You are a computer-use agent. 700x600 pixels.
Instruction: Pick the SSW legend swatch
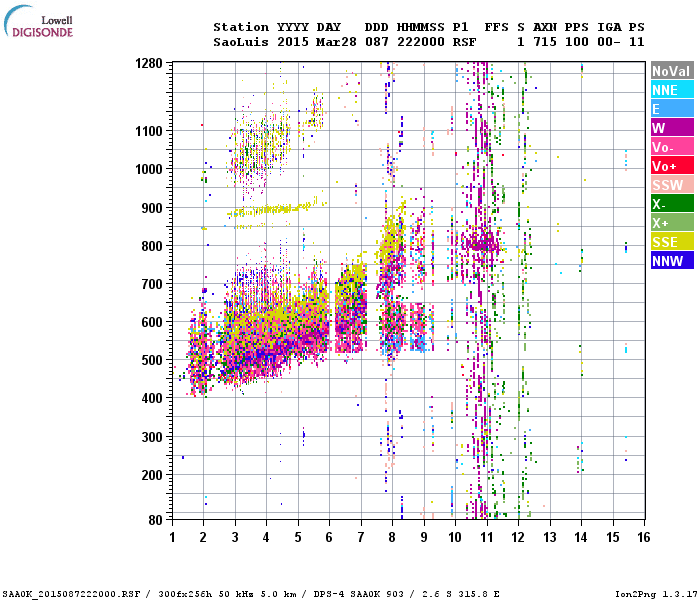coord(672,185)
